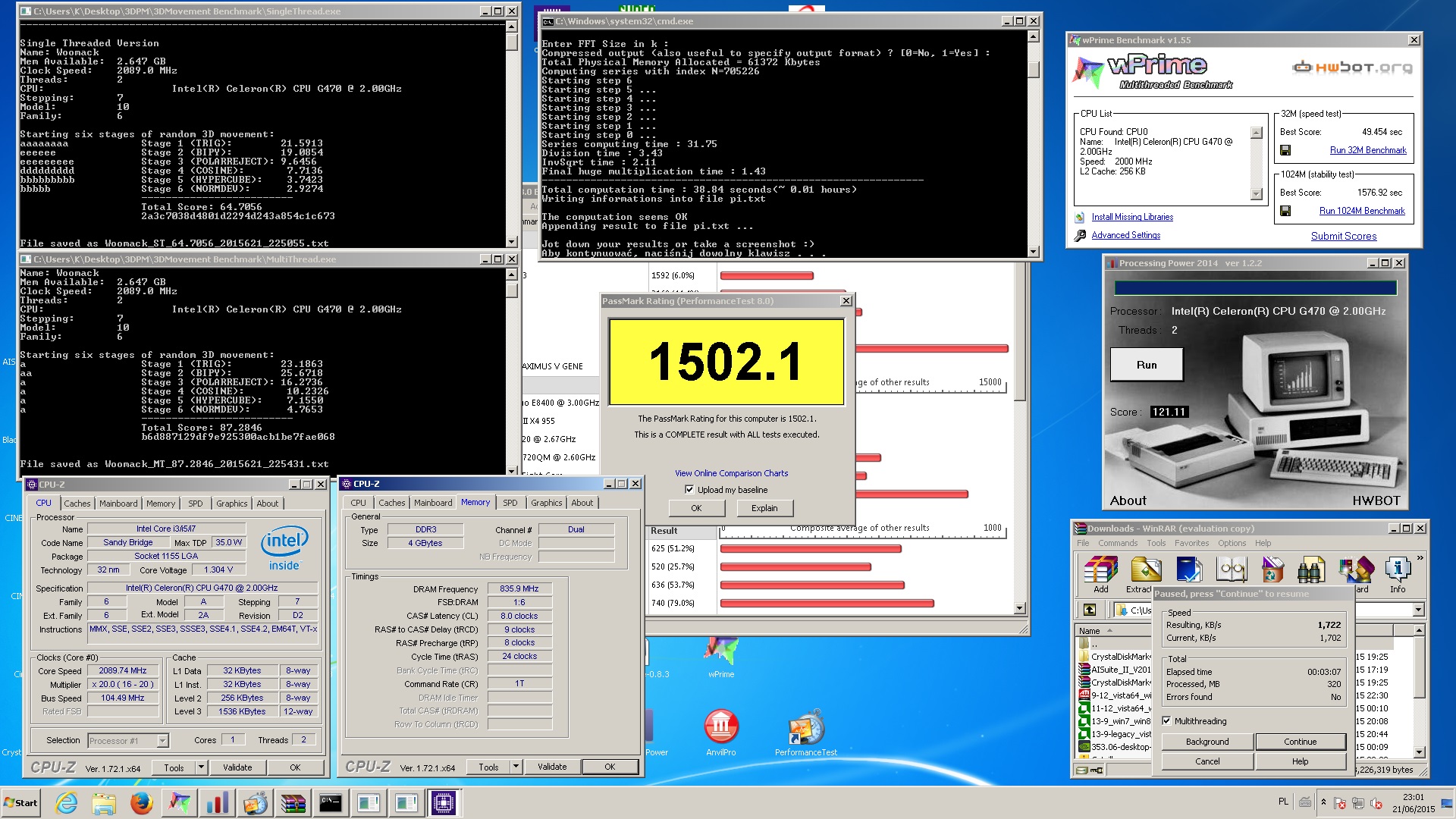Screen dimensions: 1456x819
Task: Switch to wPrime via taskbar icon
Action: [179, 803]
